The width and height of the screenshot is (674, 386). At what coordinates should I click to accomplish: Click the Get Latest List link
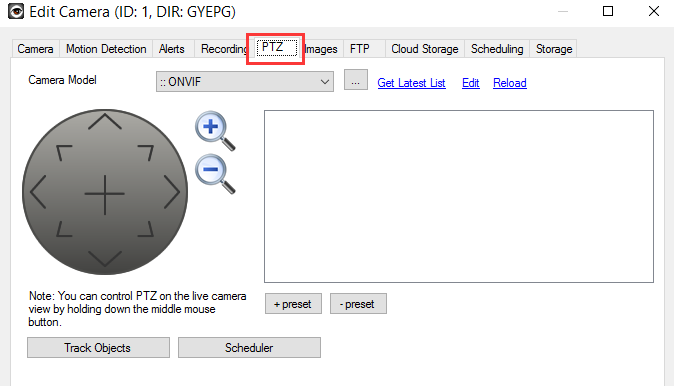coord(411,83)
